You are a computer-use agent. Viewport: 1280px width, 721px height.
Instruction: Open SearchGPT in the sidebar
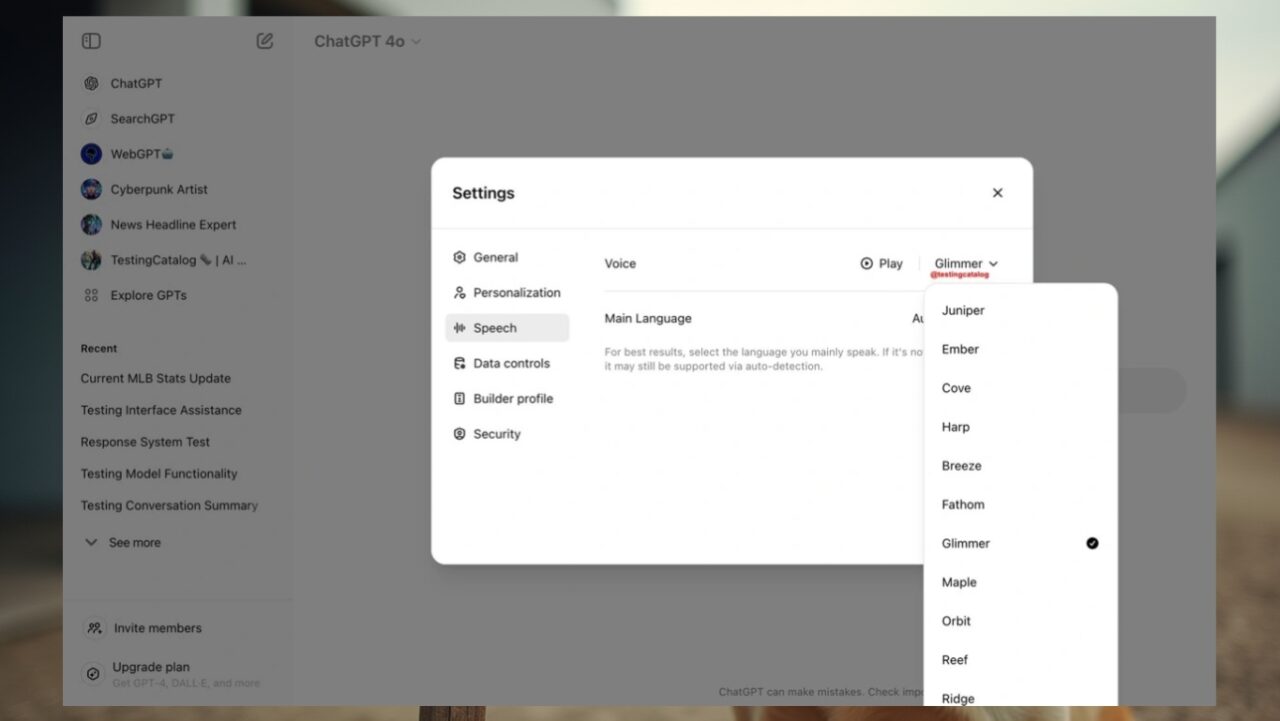click(x=142, y=118)
